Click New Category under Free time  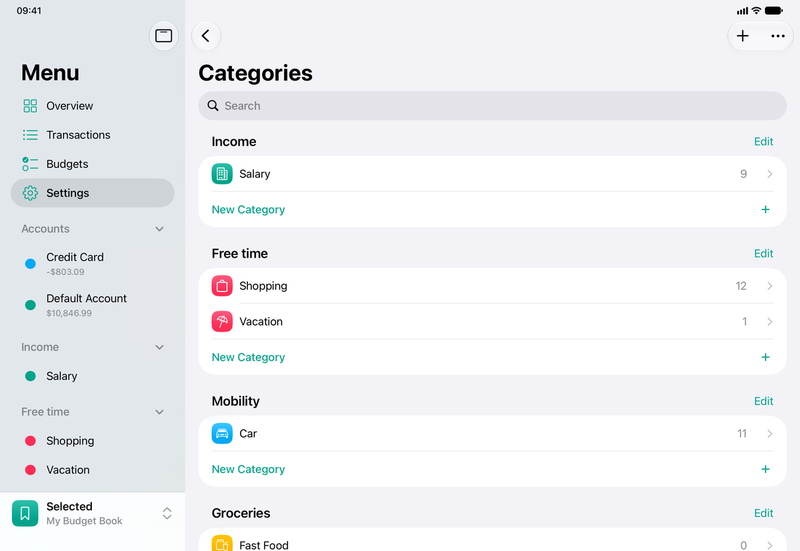coord(248,357)
